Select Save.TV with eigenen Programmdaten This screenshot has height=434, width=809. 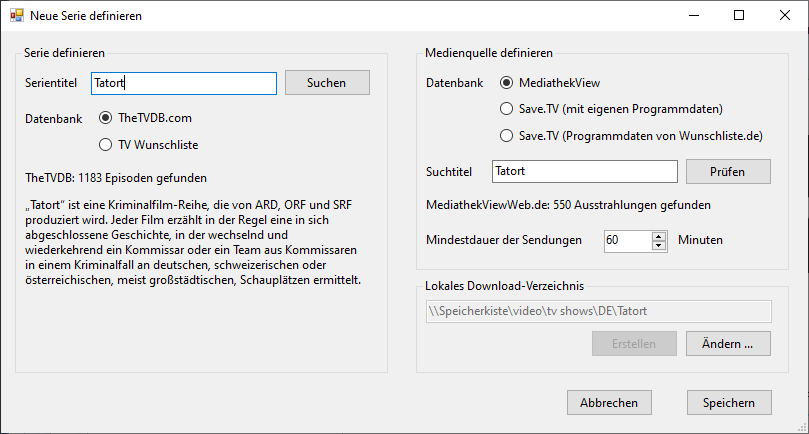(x=506, y=109)
